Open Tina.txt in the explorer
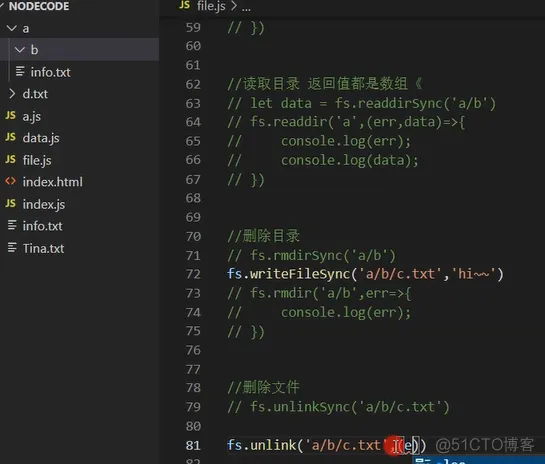The image size is (545, 464). (43, 249)
